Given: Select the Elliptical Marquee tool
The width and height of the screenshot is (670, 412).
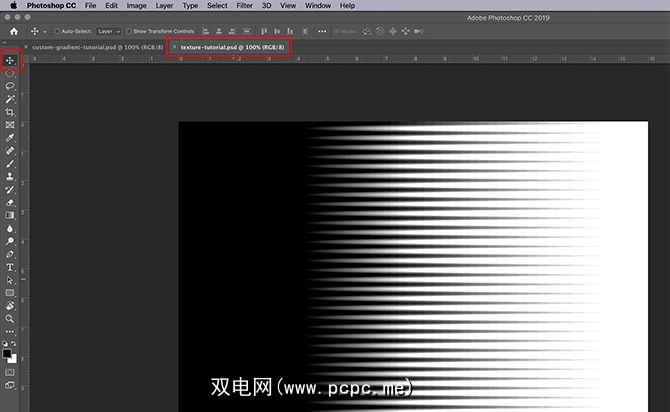Looking at the screenshot, I should point(10,74).
